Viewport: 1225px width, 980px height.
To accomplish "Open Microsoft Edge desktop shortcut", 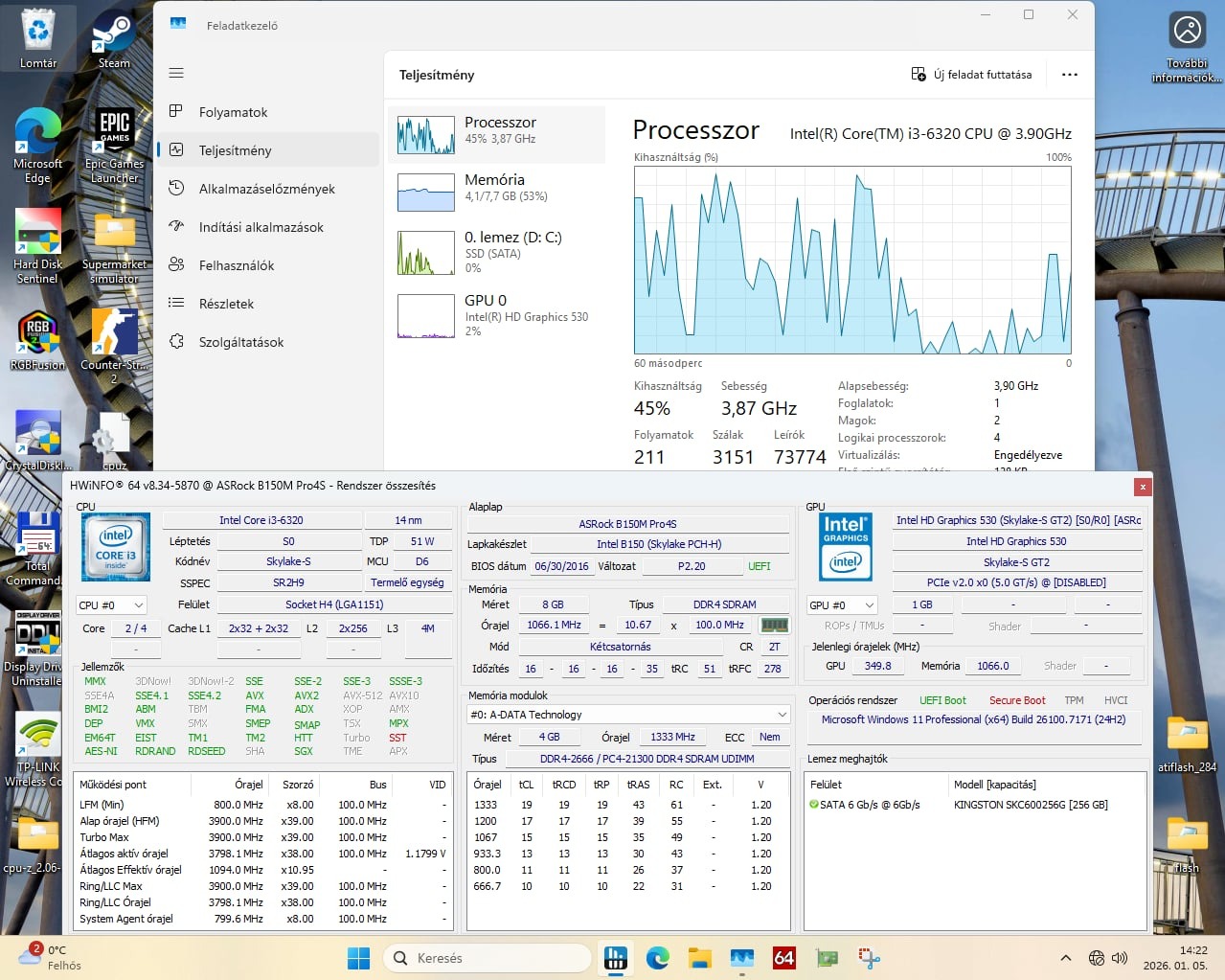I will 37,144.
